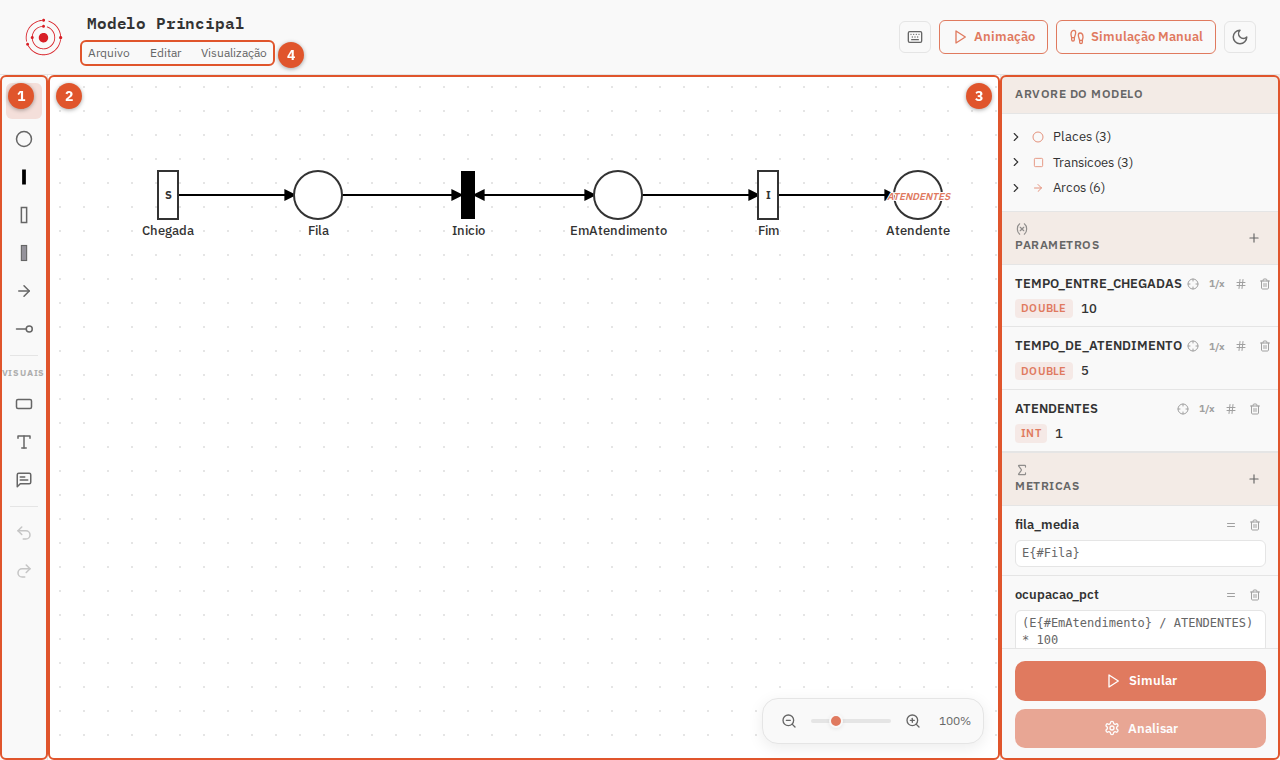1280x760 pixels.
Task: Click the crosshair icon for TEMPO_DE_ATENDIMENTO
Action: 1193,346
